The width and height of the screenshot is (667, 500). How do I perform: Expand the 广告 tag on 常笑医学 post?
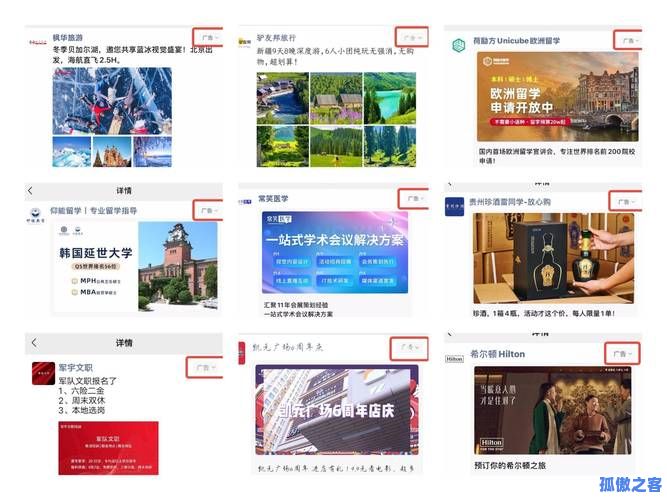point(415,198)
